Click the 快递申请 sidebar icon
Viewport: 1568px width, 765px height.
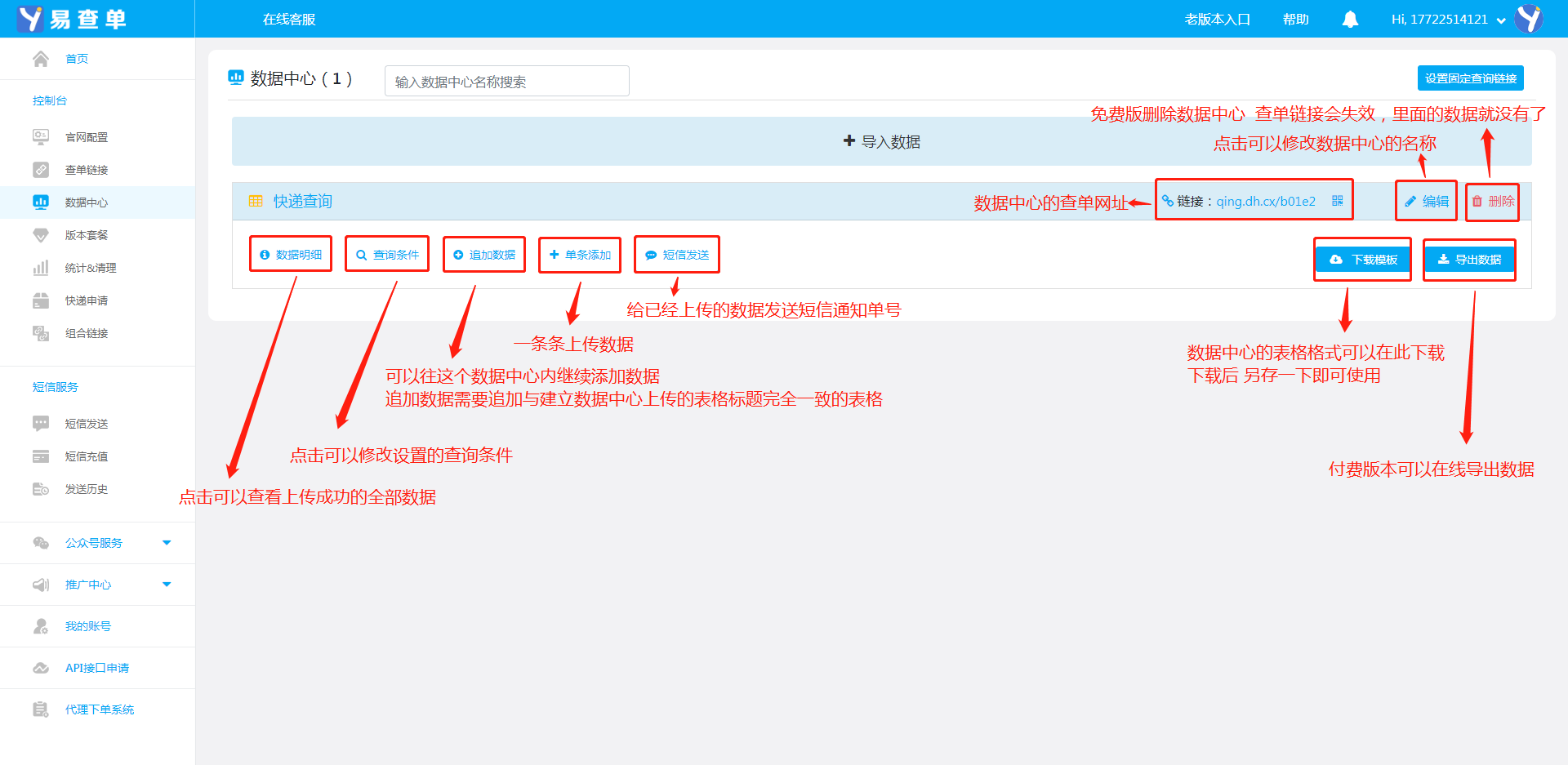pos(41,300)
